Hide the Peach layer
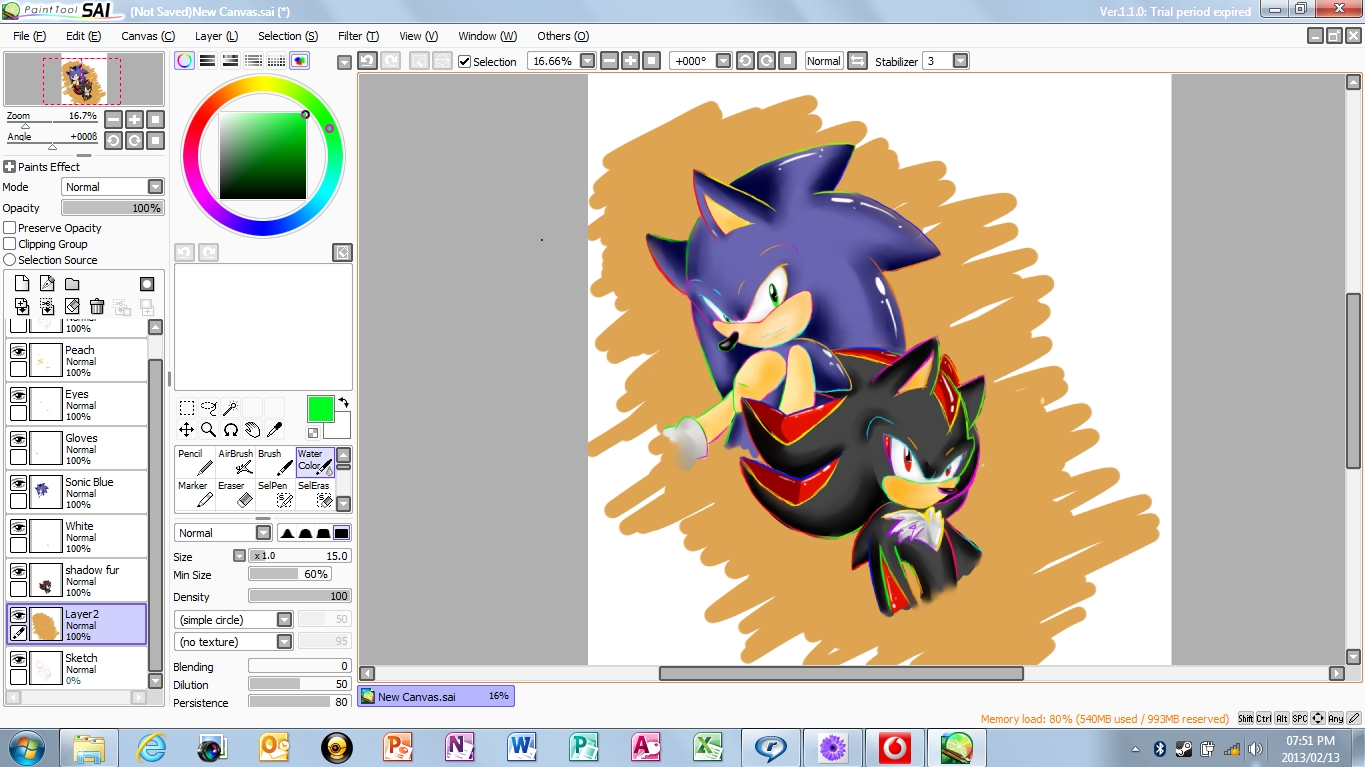 pyautogui.click(x=18, y=351)
